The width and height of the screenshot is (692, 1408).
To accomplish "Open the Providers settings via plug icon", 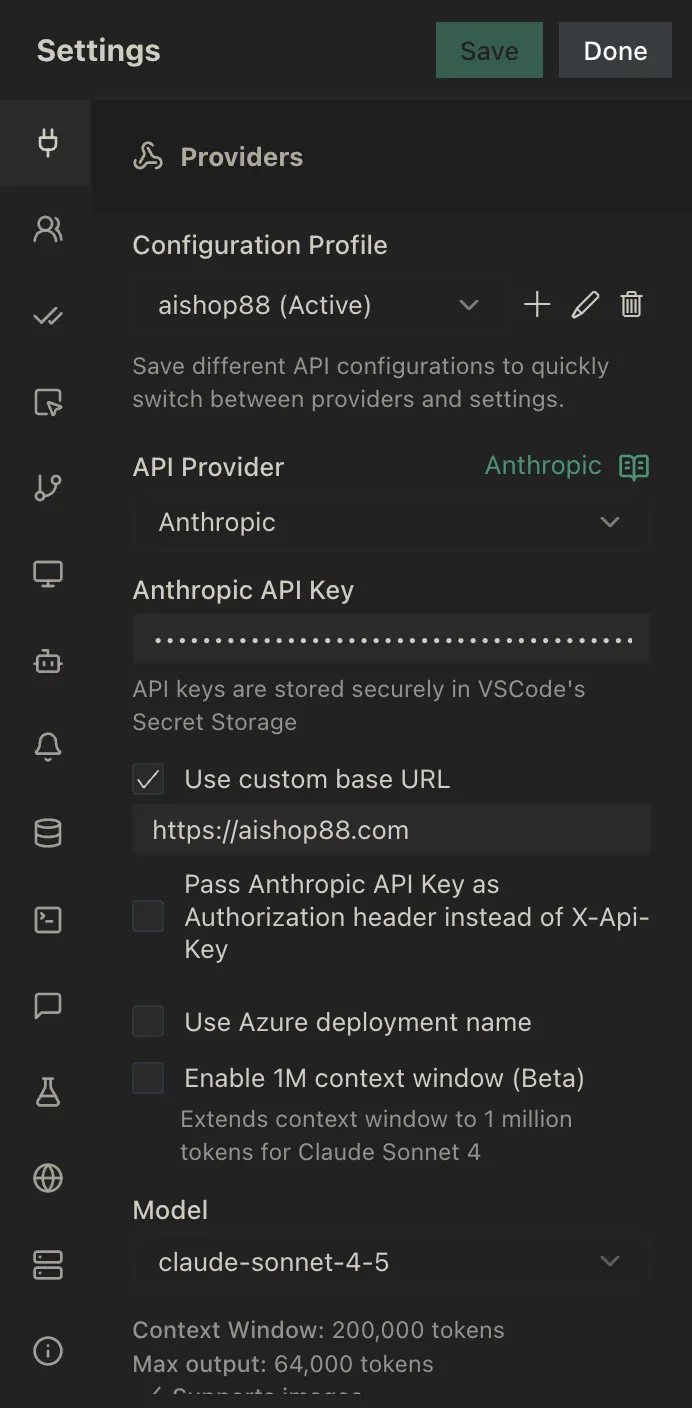I will (46, 143).
